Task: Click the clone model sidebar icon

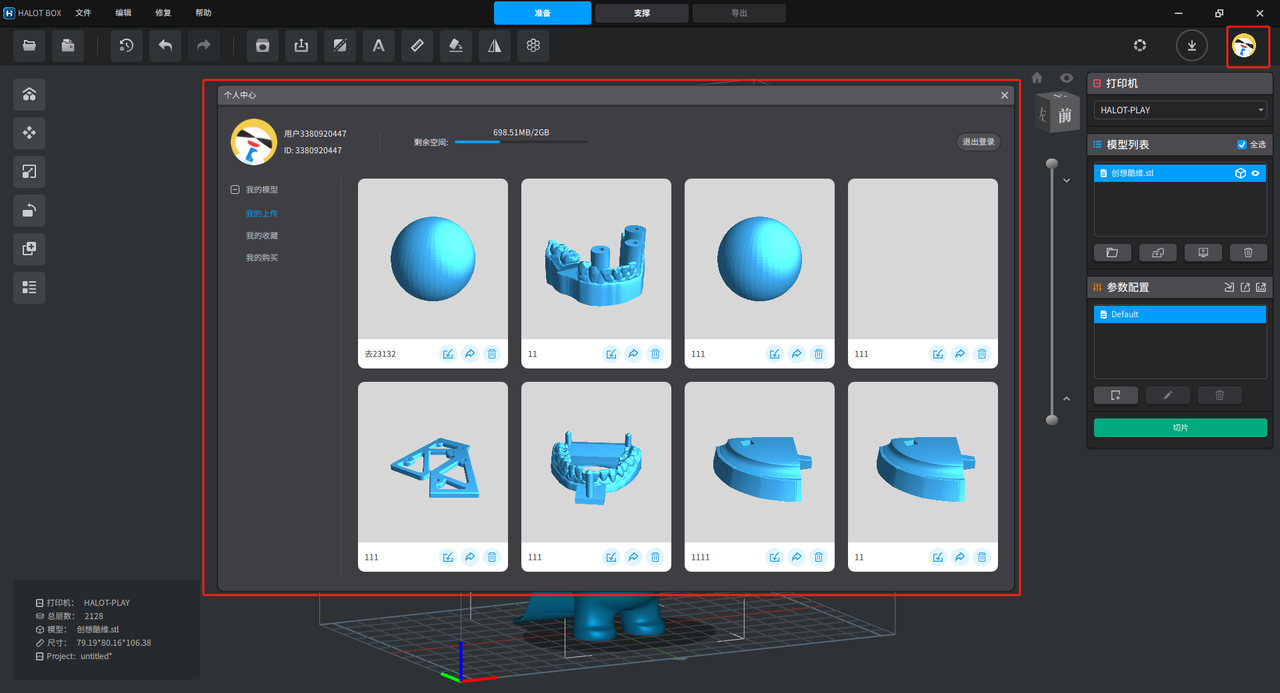Action: [x=29, y=248]
